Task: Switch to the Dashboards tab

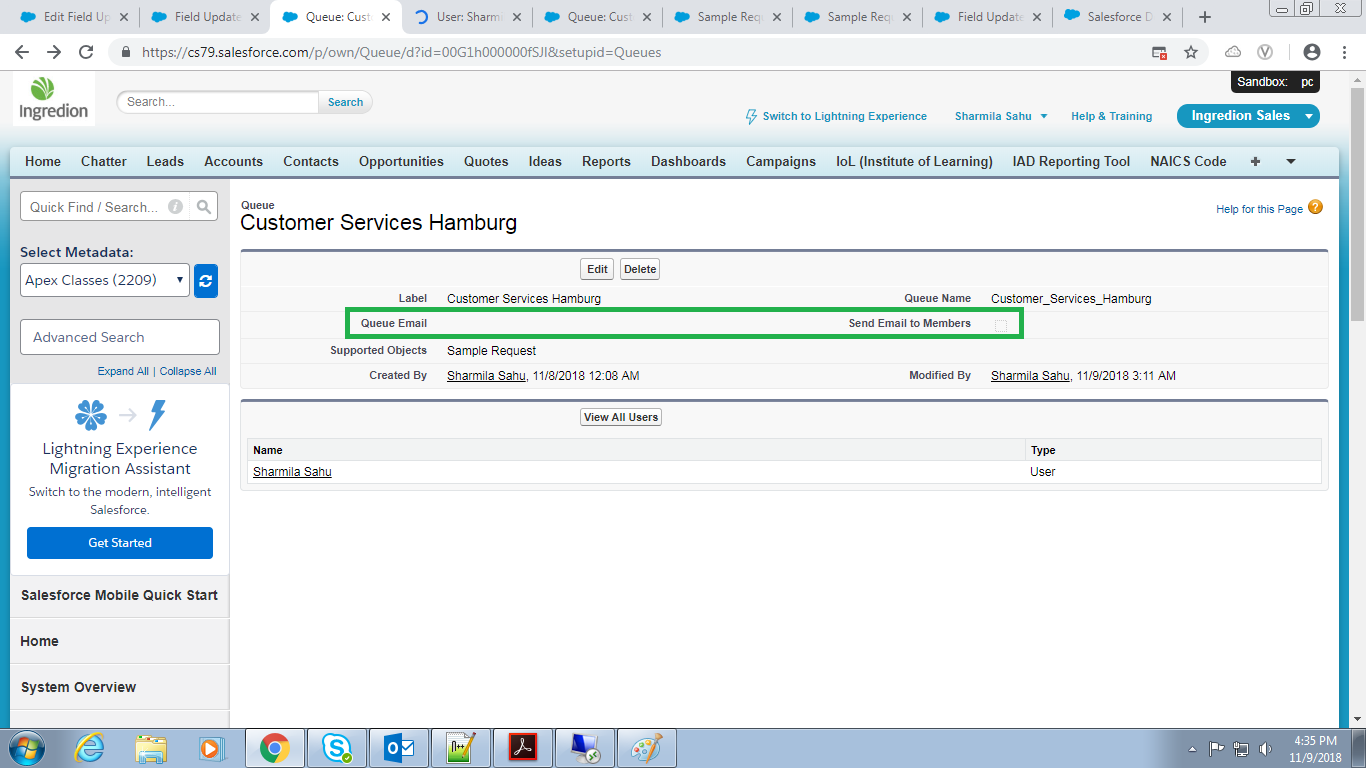Action: [688, 161]
